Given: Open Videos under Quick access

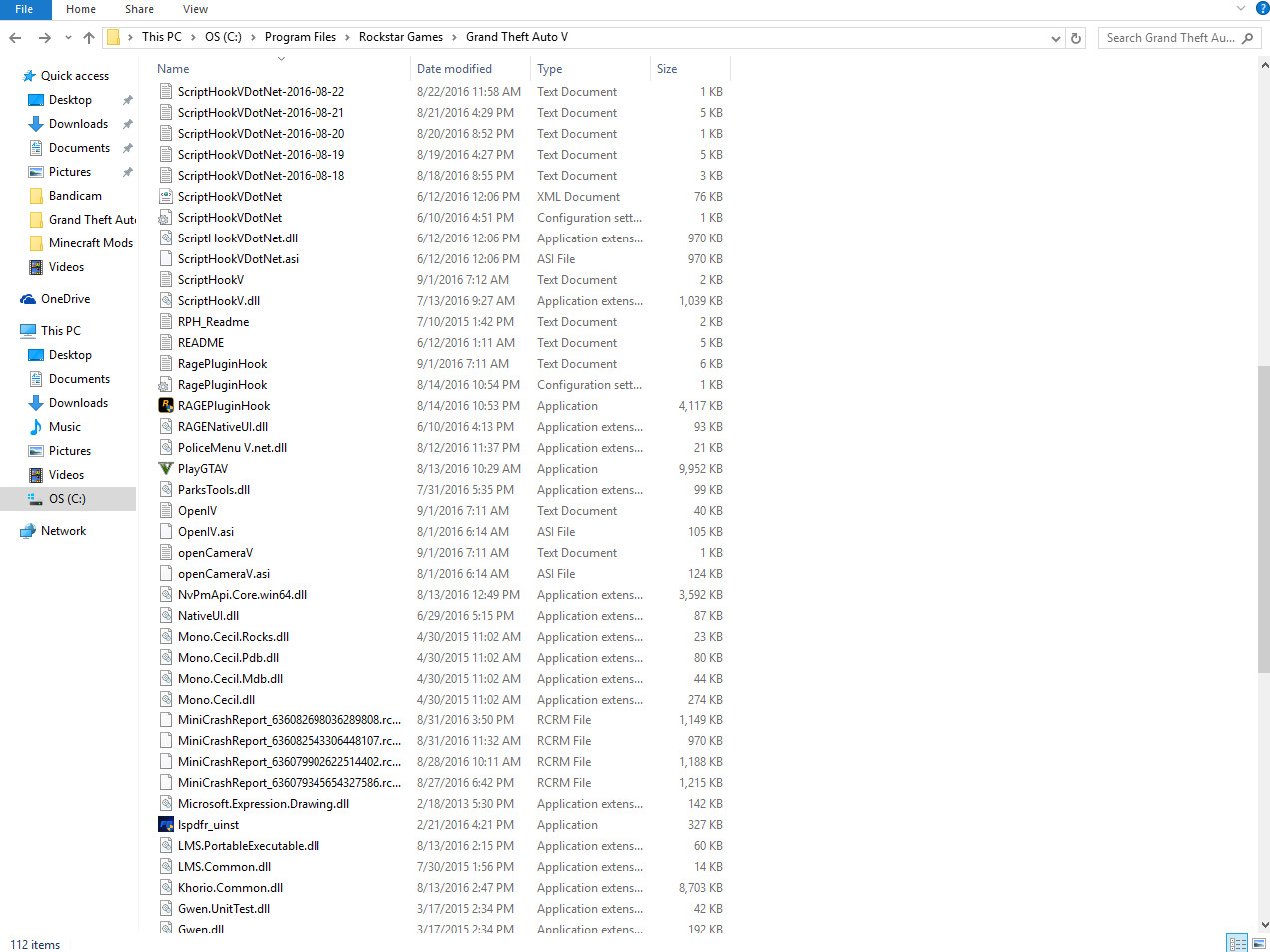Looking at the screenshot, I should (66, 267).
